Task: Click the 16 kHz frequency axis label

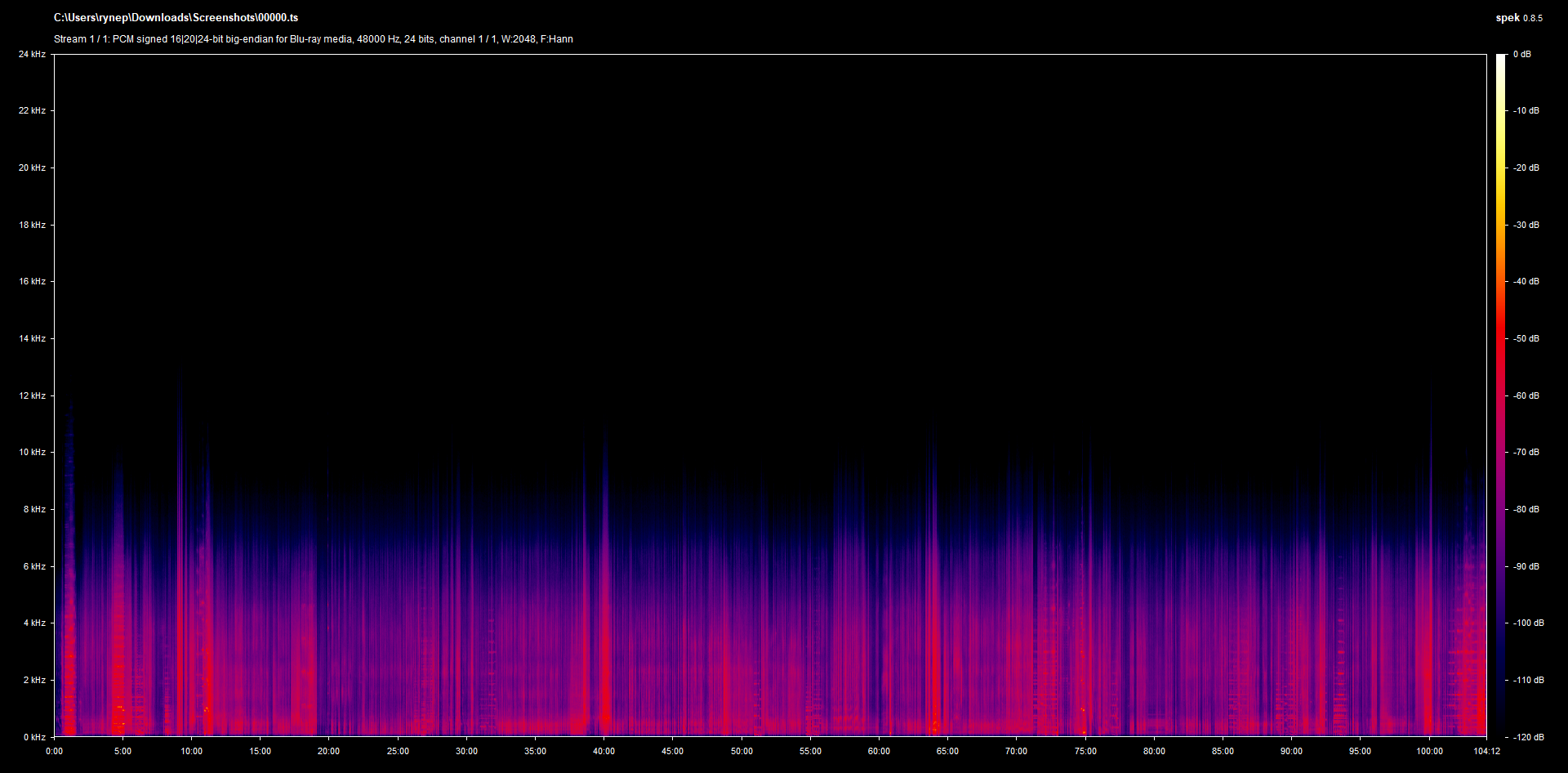Action: (32, 281)
